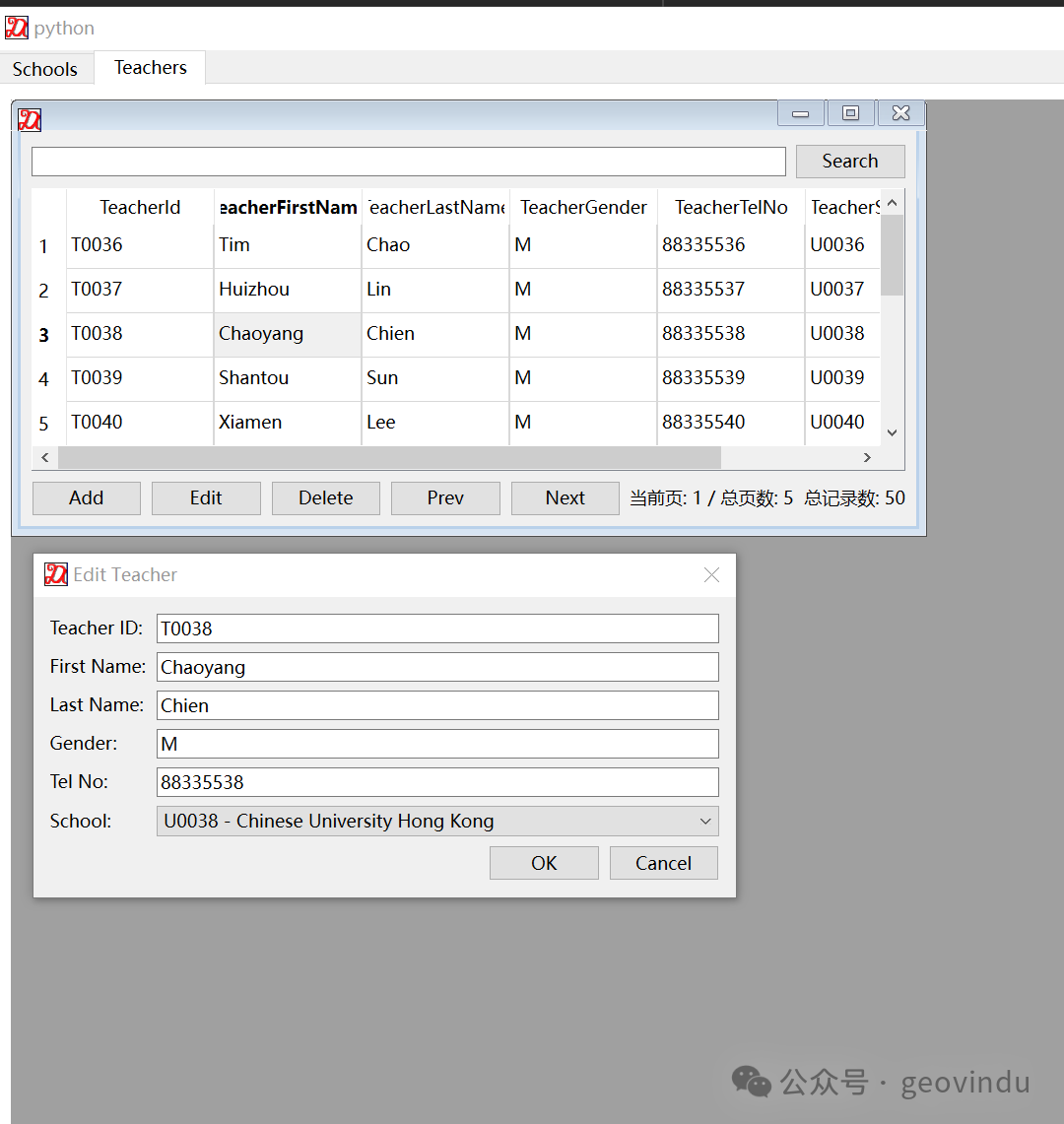Switch to the Teachers tab
The height and width of the screenshot is (1124, 1064).
point(150,67)
